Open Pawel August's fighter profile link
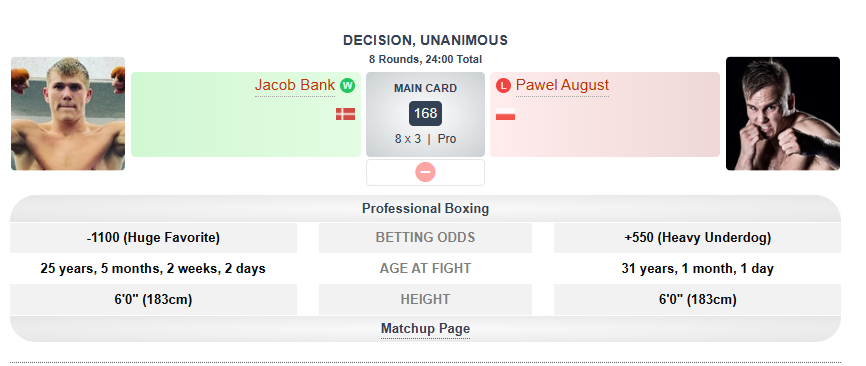This screenshot has height=366, width=866. coord(562,85)
